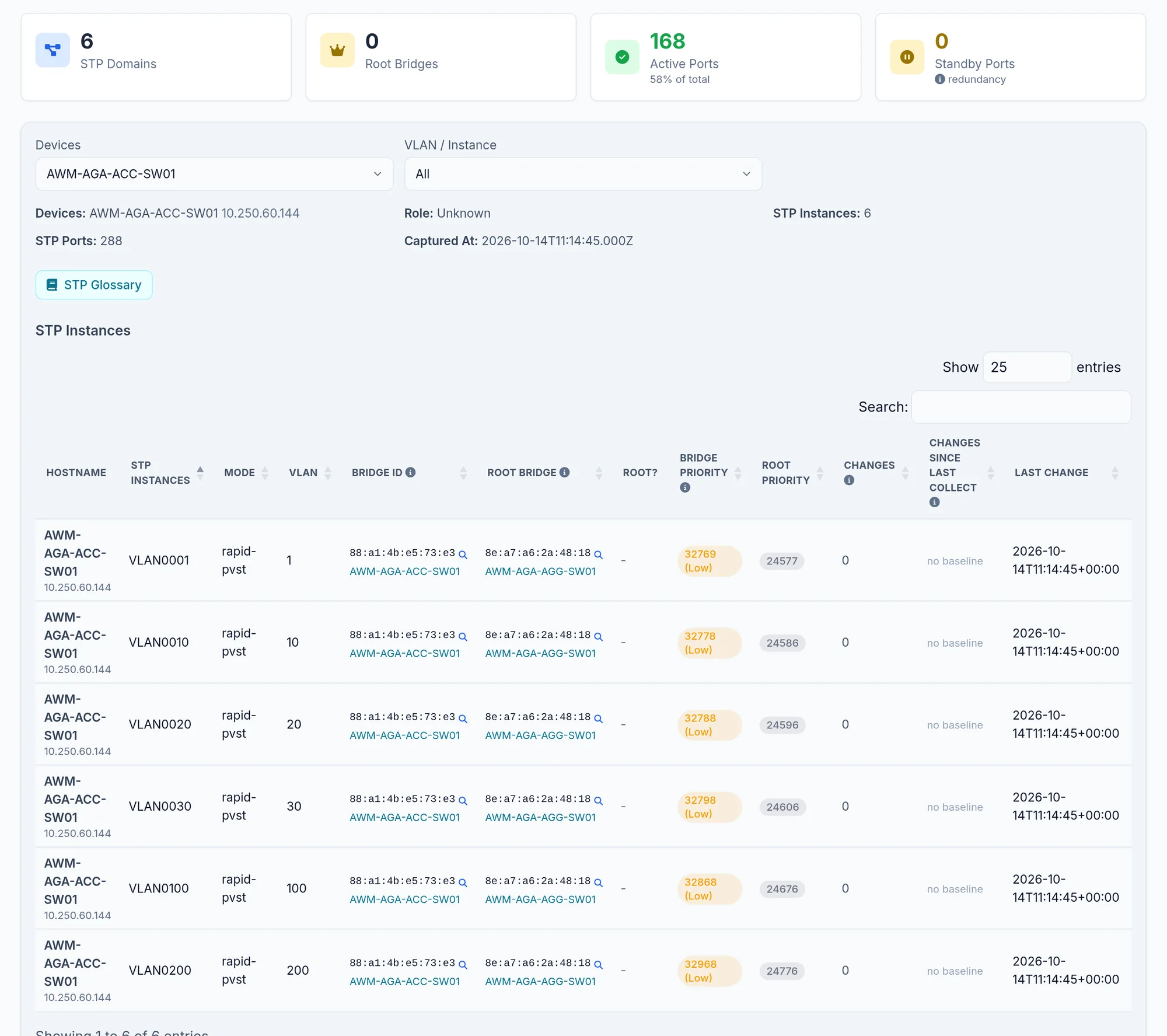Viewport: 1167px width, 1036px height.
Task: Click the Changes column info icon
Action: [849, 480]
